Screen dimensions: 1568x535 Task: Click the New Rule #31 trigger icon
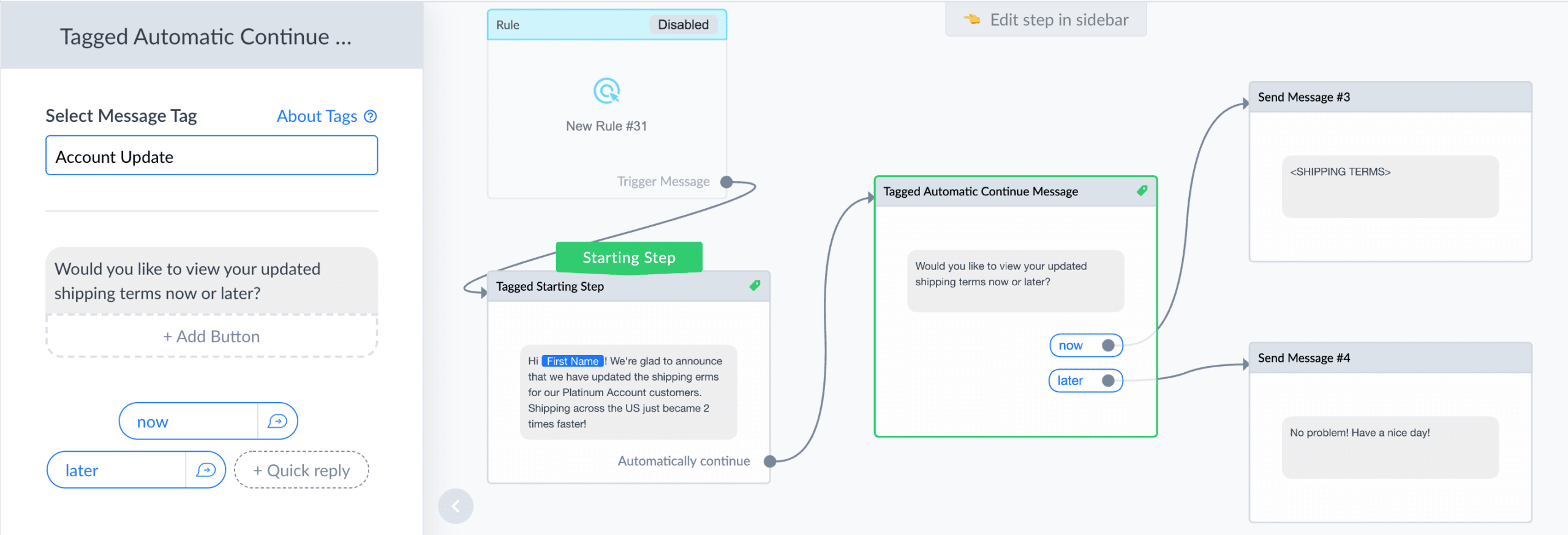[606, 91]
